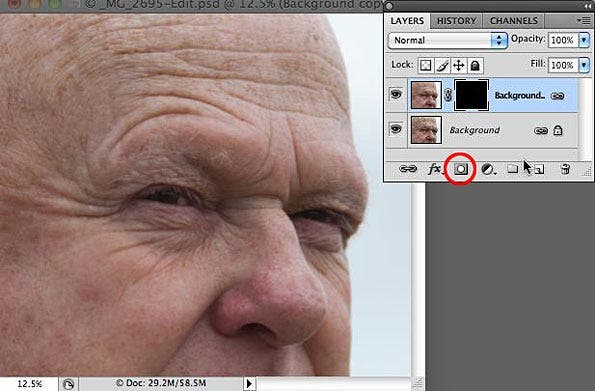Click the Link layers icon in panel footer
Screen dimensions: 595x391
click(408, 169)
